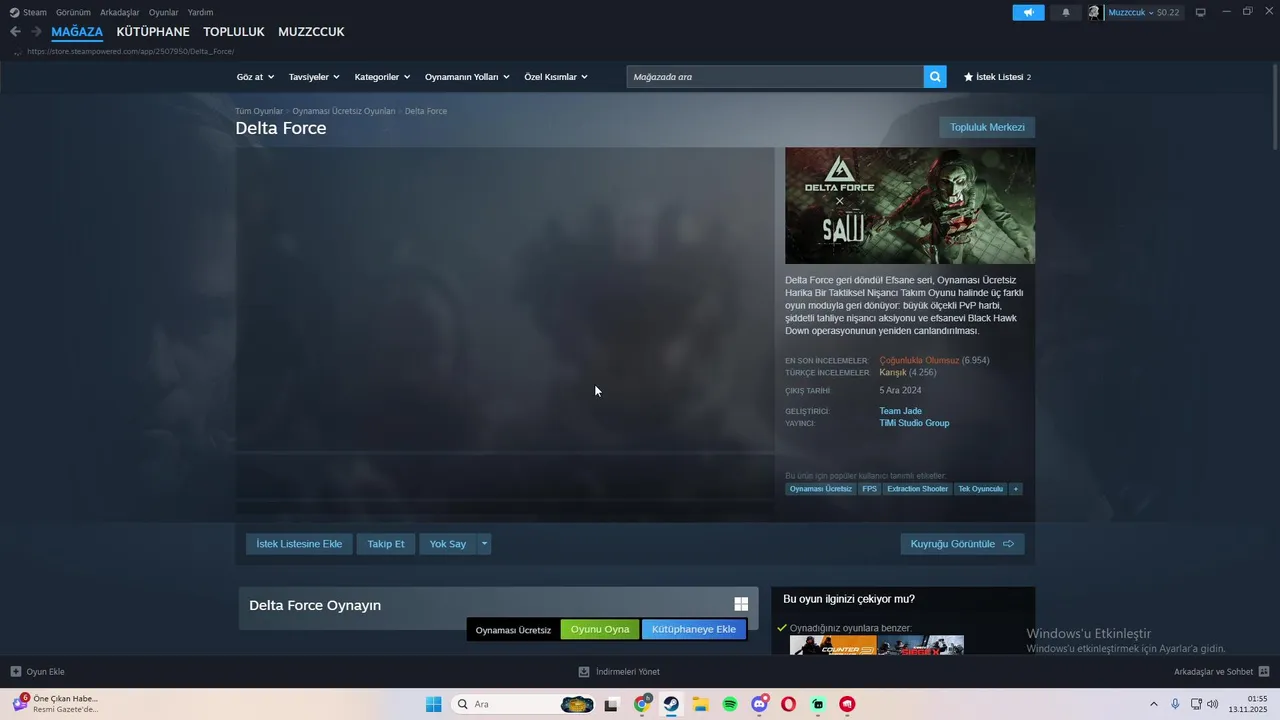Expand the Tavsiyeler dropdown
The height and width of the screenshot is (720, 1280).
click(314, 76)
